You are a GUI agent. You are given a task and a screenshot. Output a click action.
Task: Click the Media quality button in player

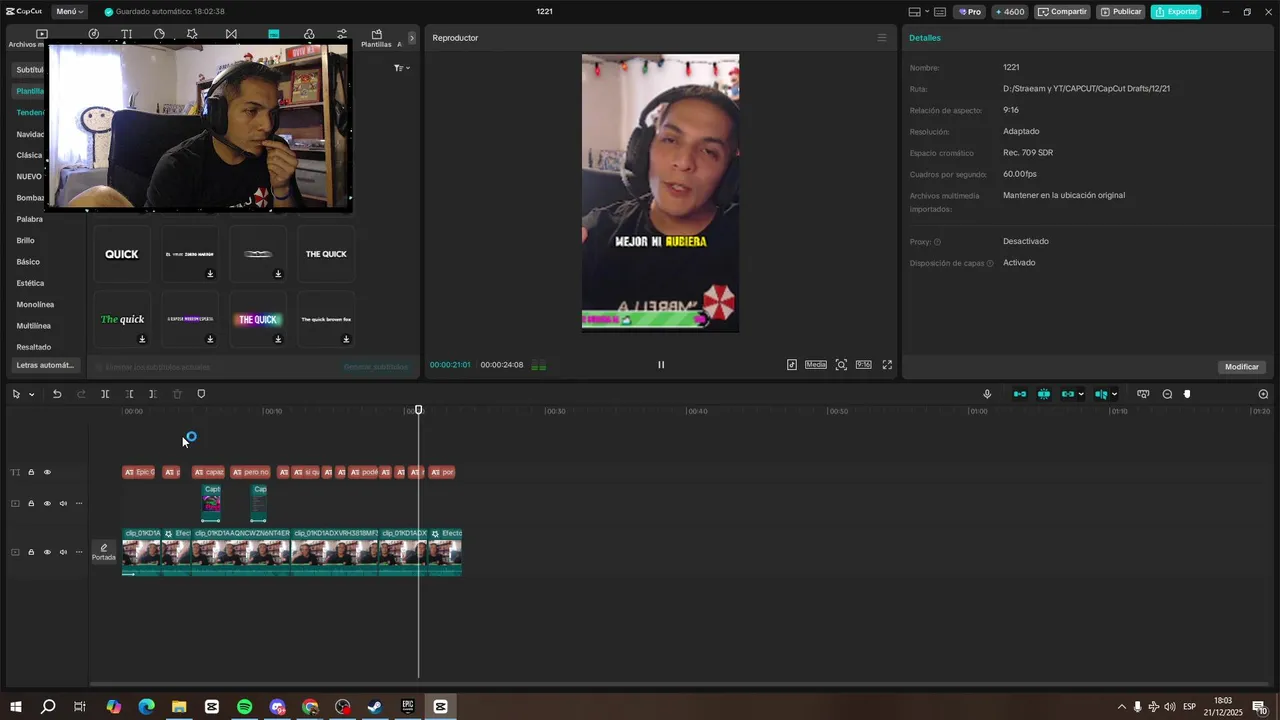816,365
